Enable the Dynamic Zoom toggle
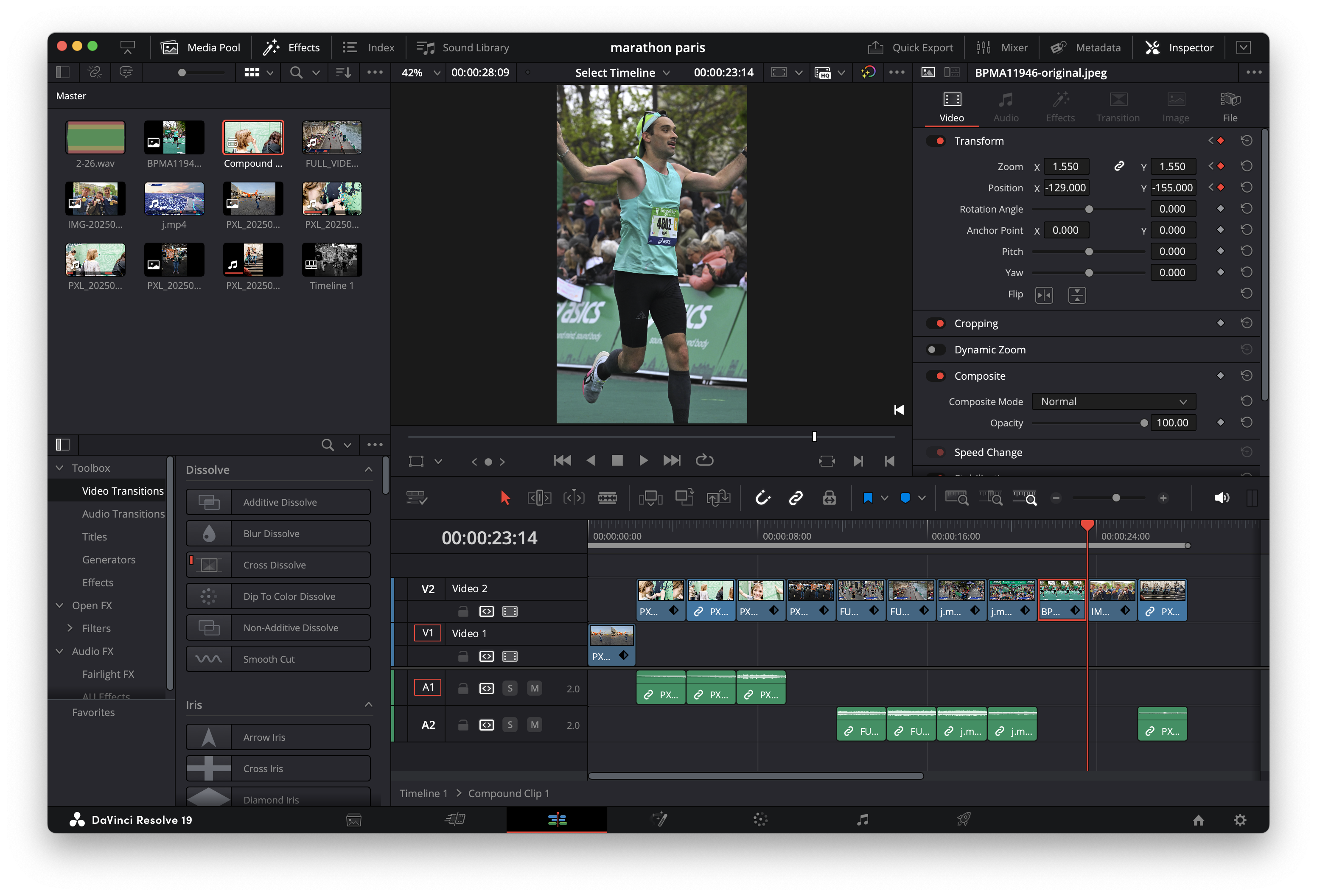The height and width of the screenshot is (896, 1317). 936,350
